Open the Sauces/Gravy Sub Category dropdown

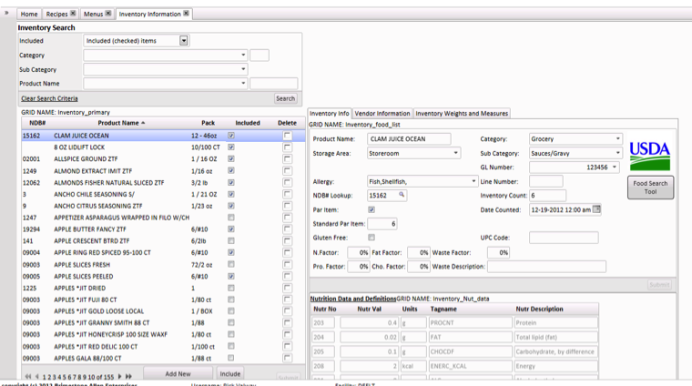click(617, 153)
